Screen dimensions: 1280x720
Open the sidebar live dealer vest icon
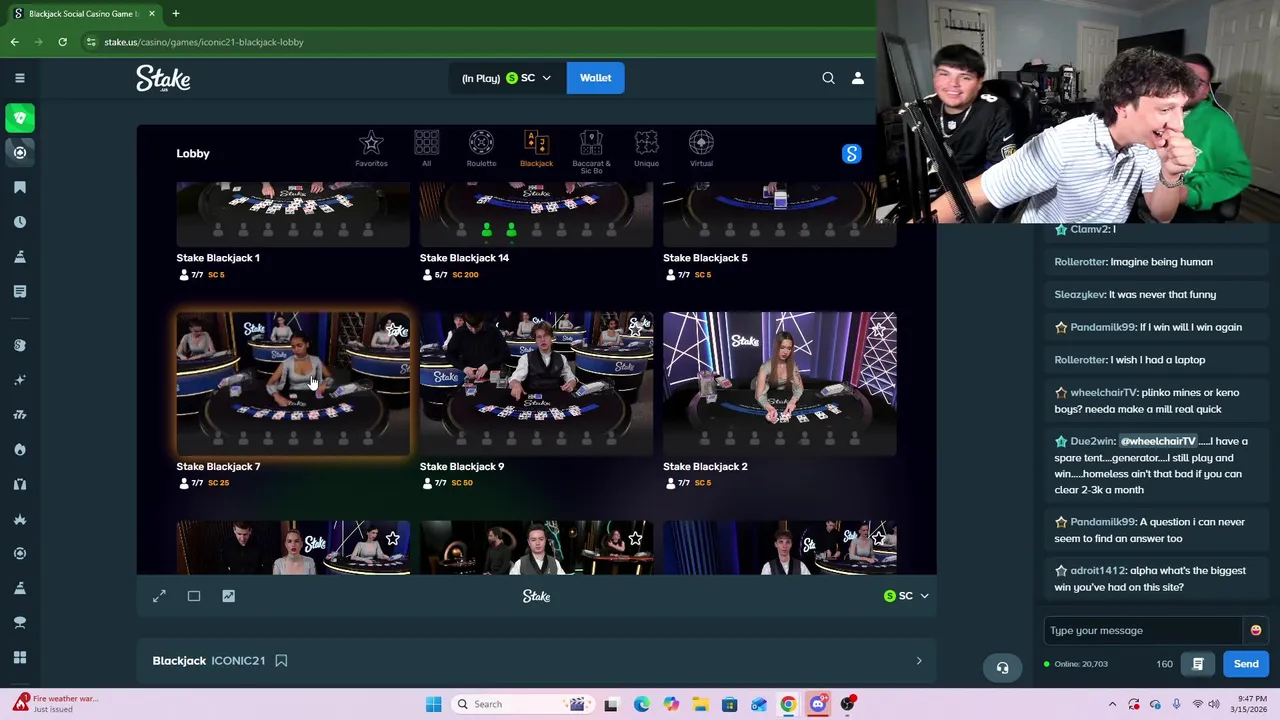click(19, 484)
